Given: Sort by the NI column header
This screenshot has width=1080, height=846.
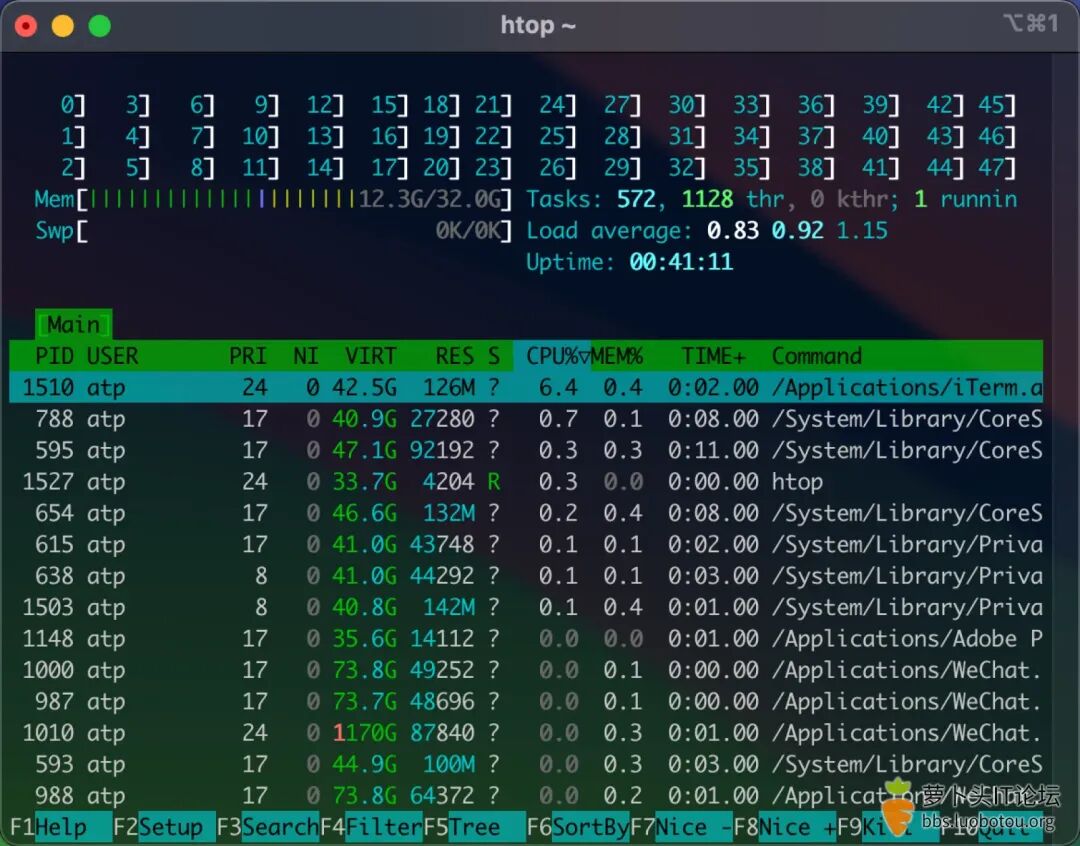Looking at the screenshot, I should (x=305, y=355).
